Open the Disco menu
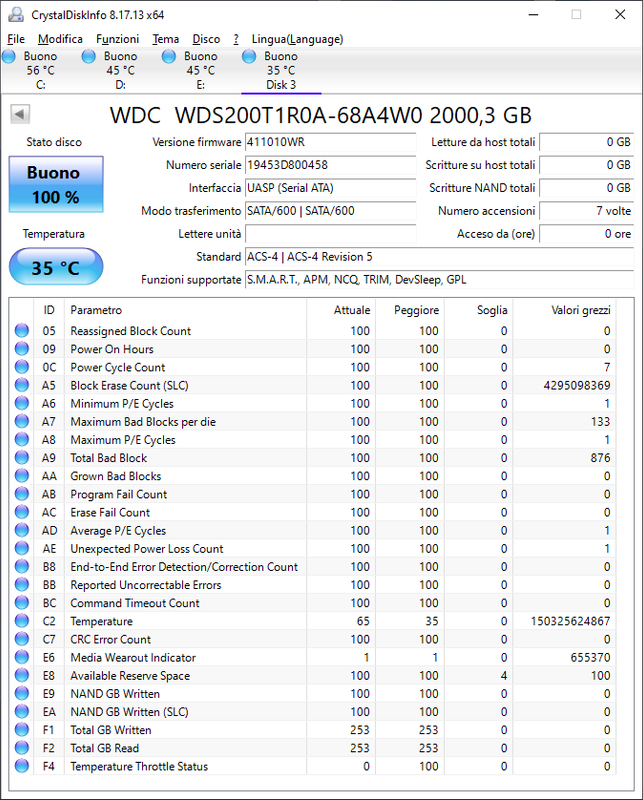The height and width of the screenshot is (800, 643). pos(206,39)
